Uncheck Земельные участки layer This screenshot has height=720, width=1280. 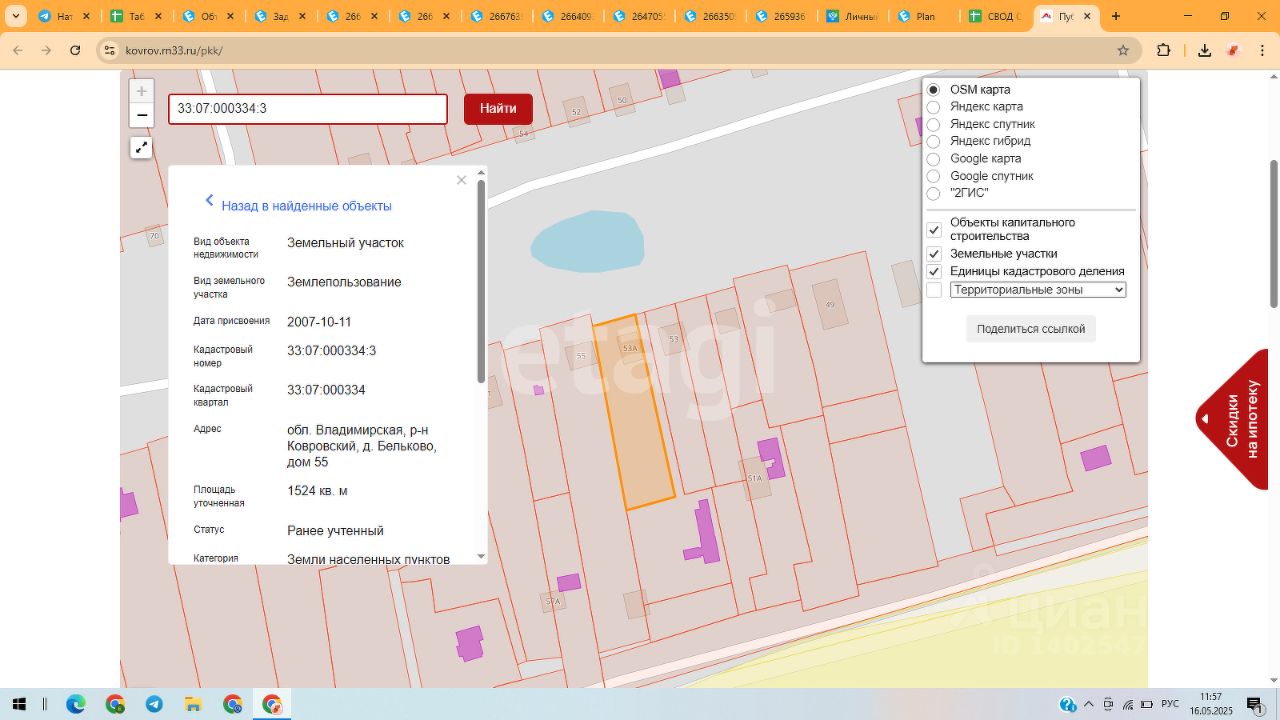tap(934, 254)
